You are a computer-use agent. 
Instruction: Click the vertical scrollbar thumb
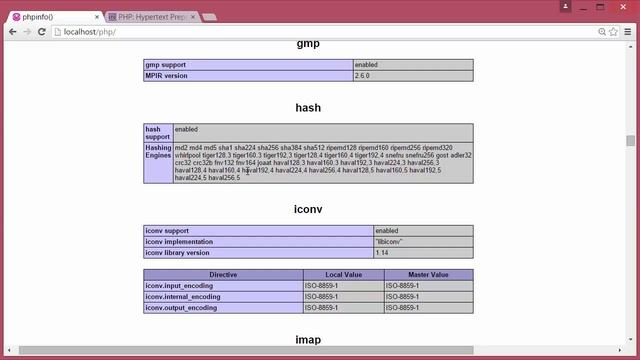(631, 140)
